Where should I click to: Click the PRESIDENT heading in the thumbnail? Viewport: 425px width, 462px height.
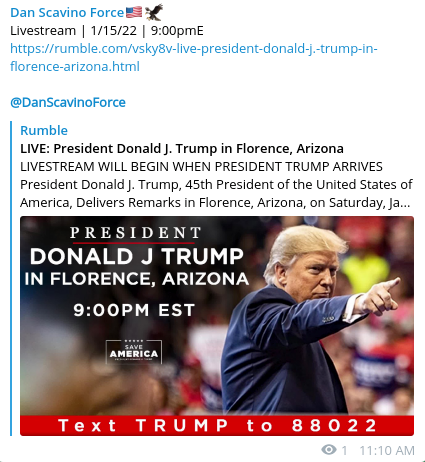135,232
